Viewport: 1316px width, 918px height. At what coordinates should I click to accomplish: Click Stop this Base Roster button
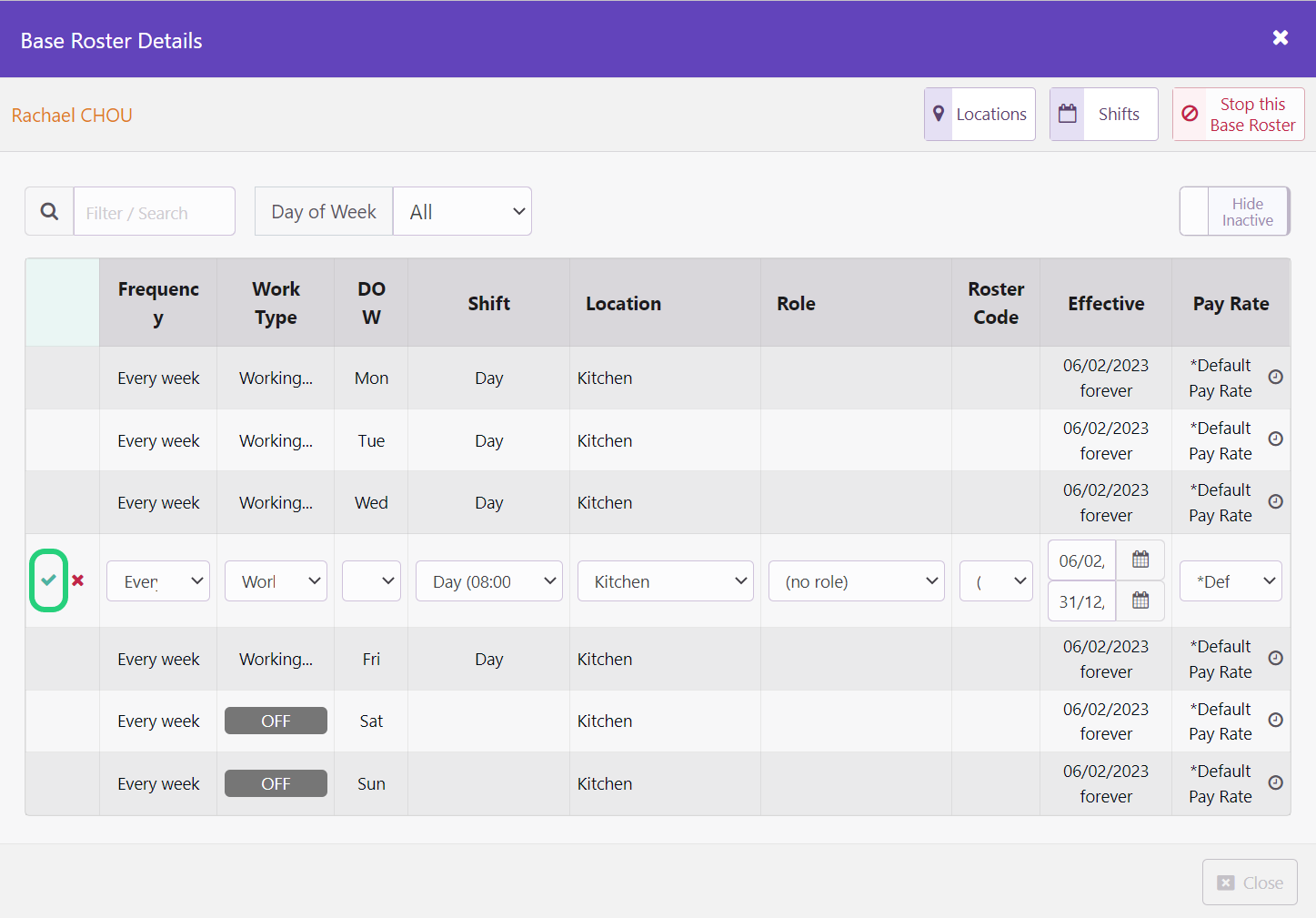tap(1239, 114)
